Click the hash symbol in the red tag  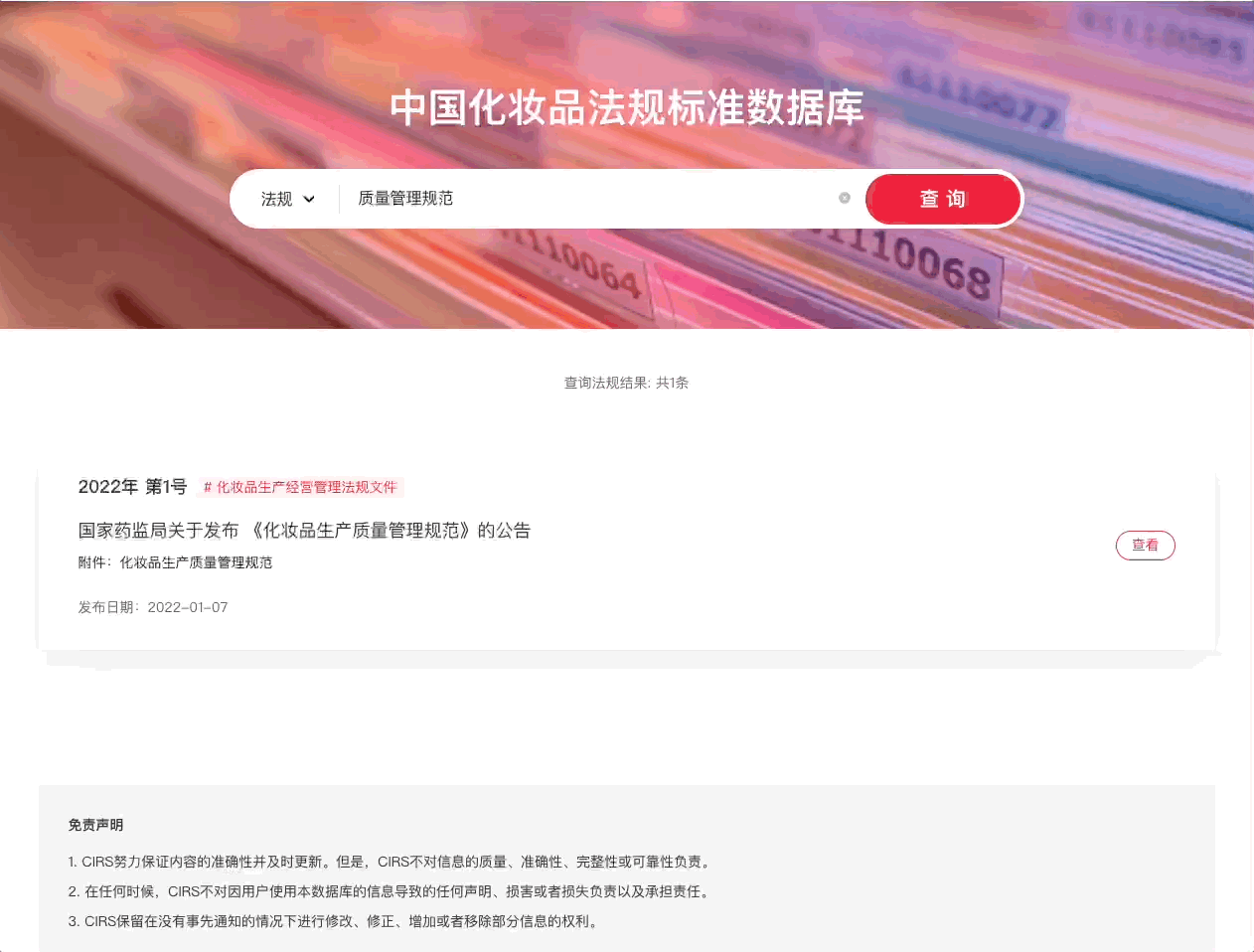pyautogui.click(x=208, y=487)
